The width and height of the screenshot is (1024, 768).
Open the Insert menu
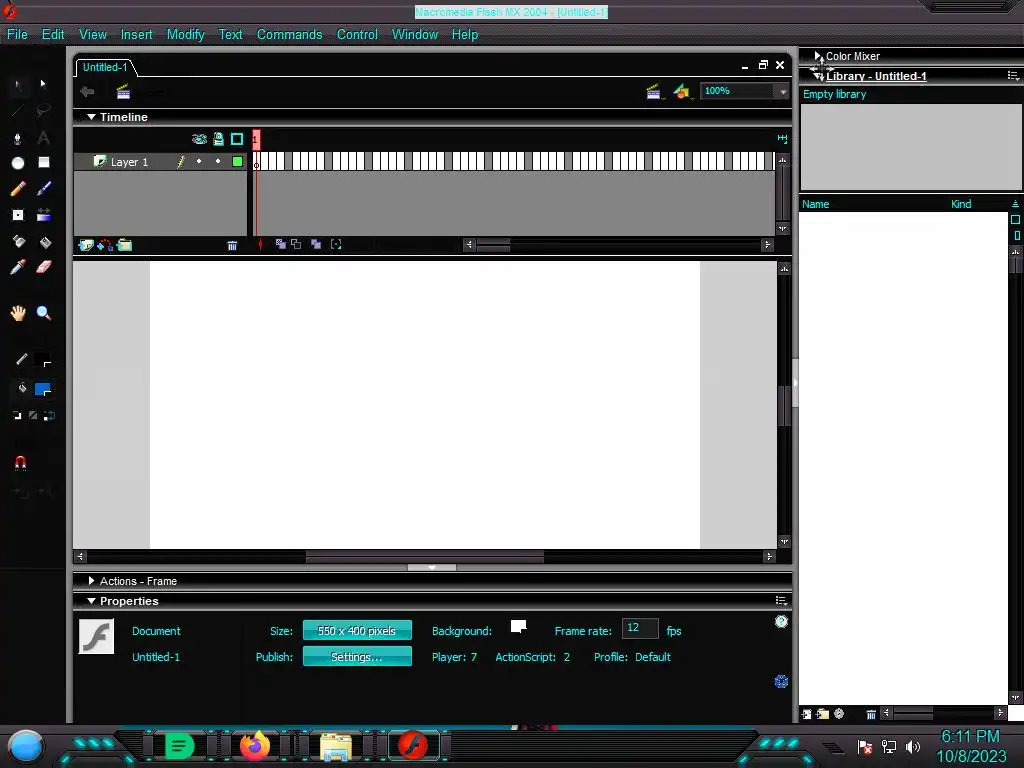click(x=136, y=35)
